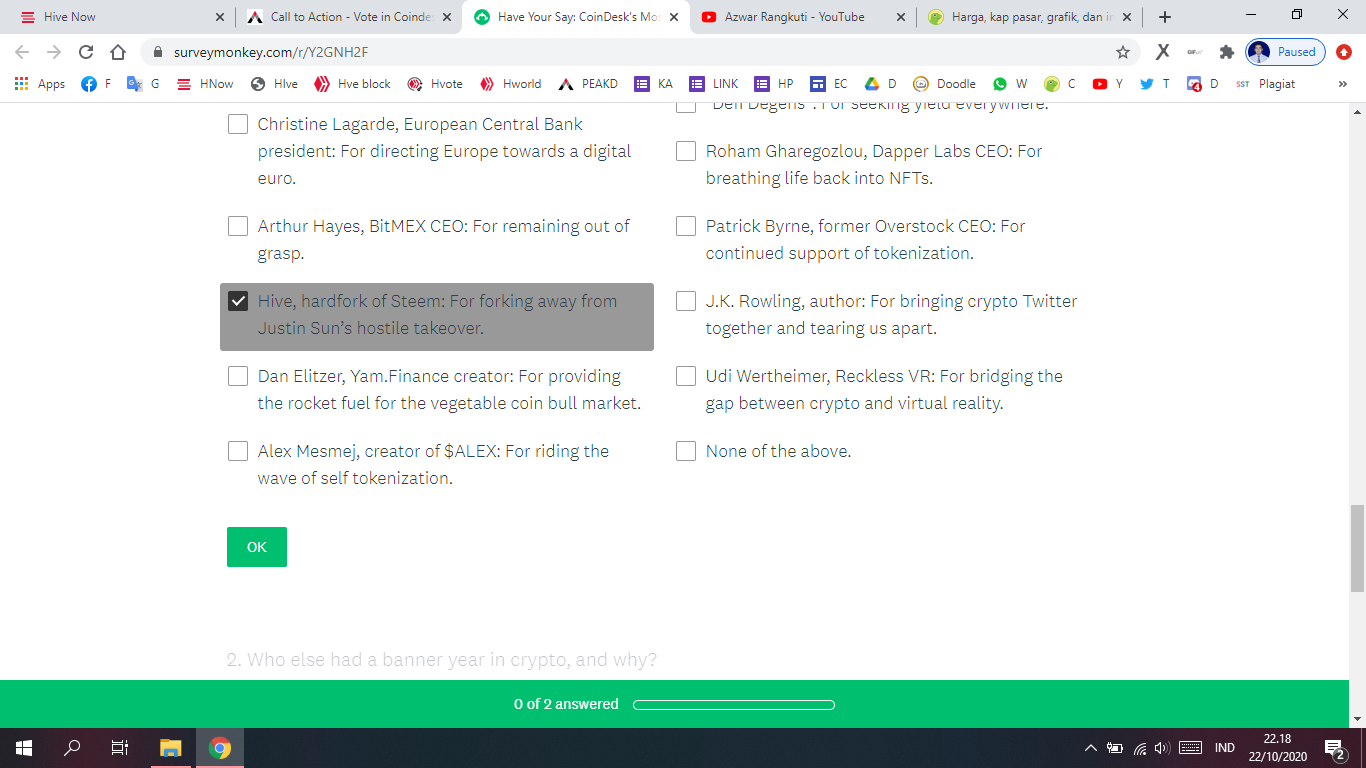Viewport: 1366px width, 768px height.
Task: Open the LINK bookmark
Action: pyautogui.click(x=714, y=84)
